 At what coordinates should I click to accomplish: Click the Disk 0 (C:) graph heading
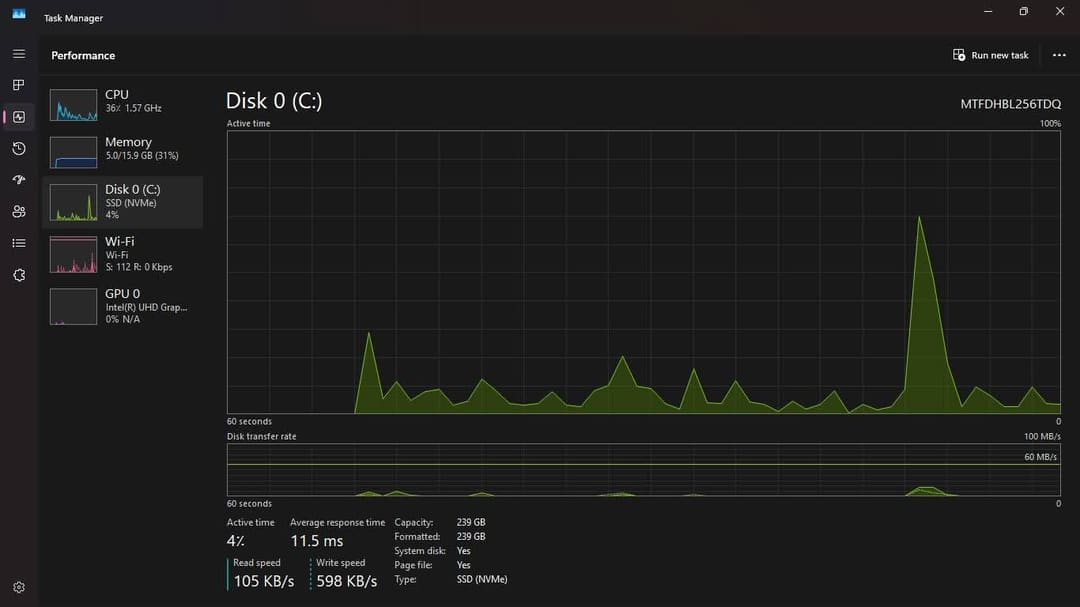tap(274, 101)
